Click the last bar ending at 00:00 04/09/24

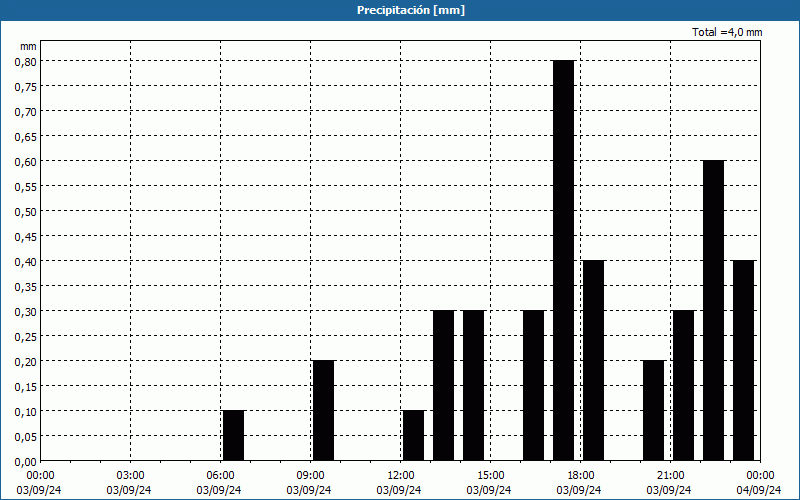(743, 360)
